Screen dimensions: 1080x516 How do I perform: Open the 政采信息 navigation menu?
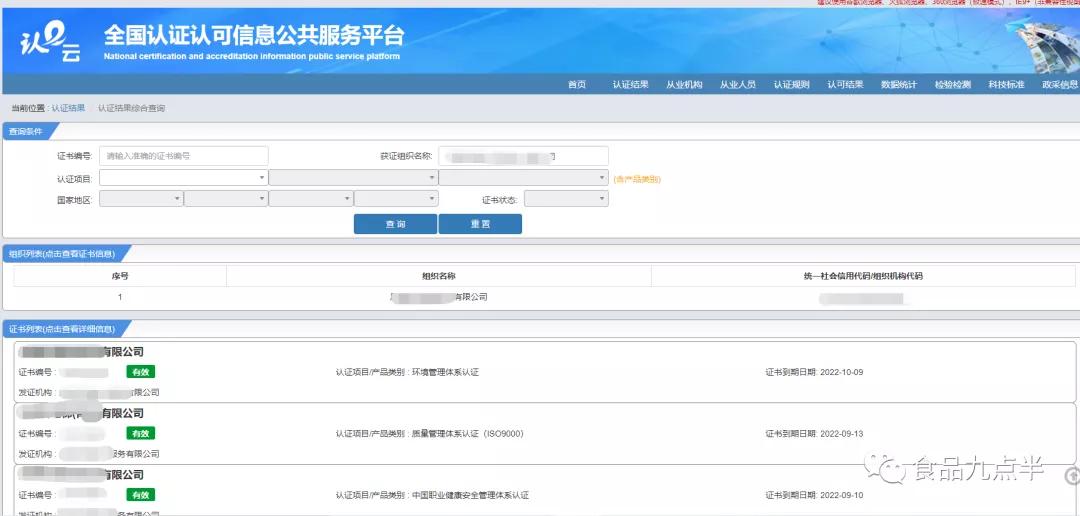click(1060, 85)
